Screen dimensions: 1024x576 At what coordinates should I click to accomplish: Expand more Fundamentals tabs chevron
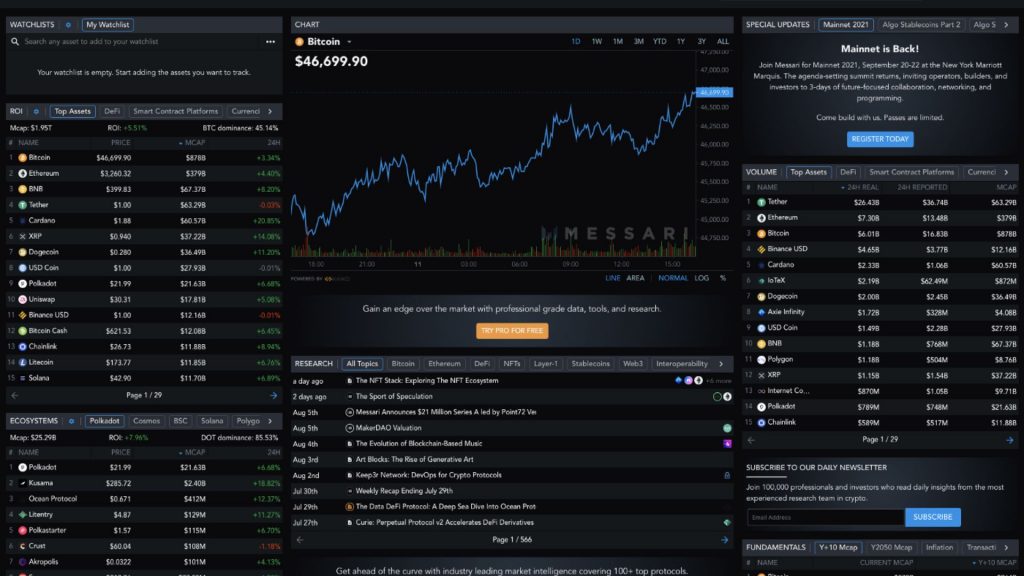tap(1006, 548)
